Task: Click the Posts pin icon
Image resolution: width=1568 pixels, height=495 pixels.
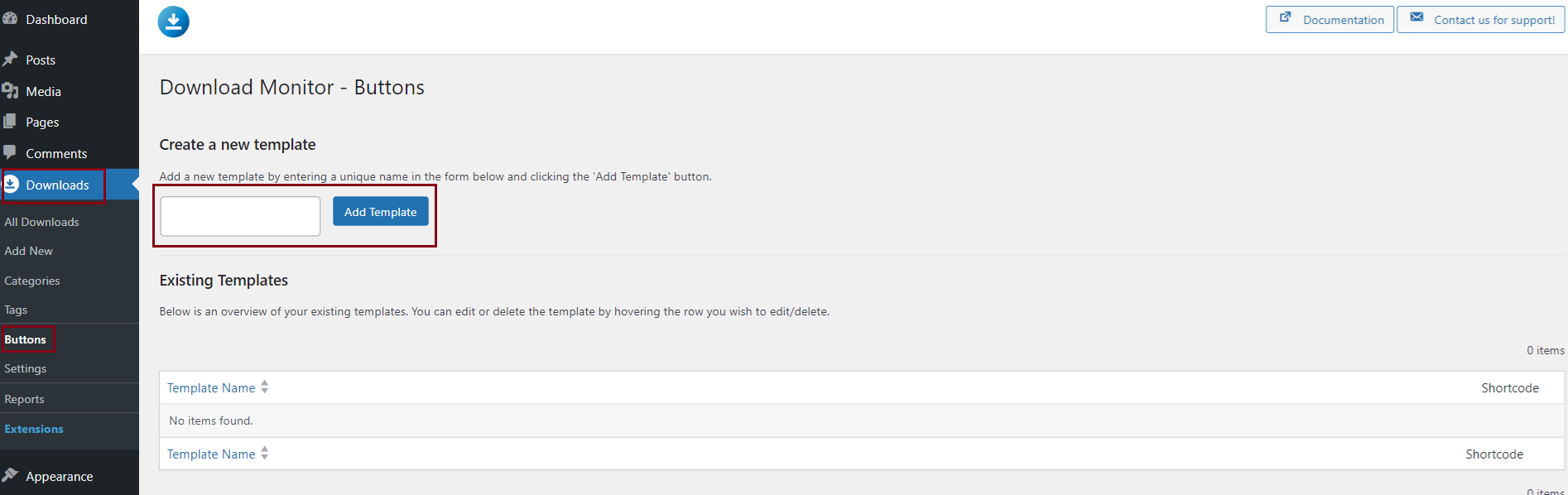Action: click(10, 60)
